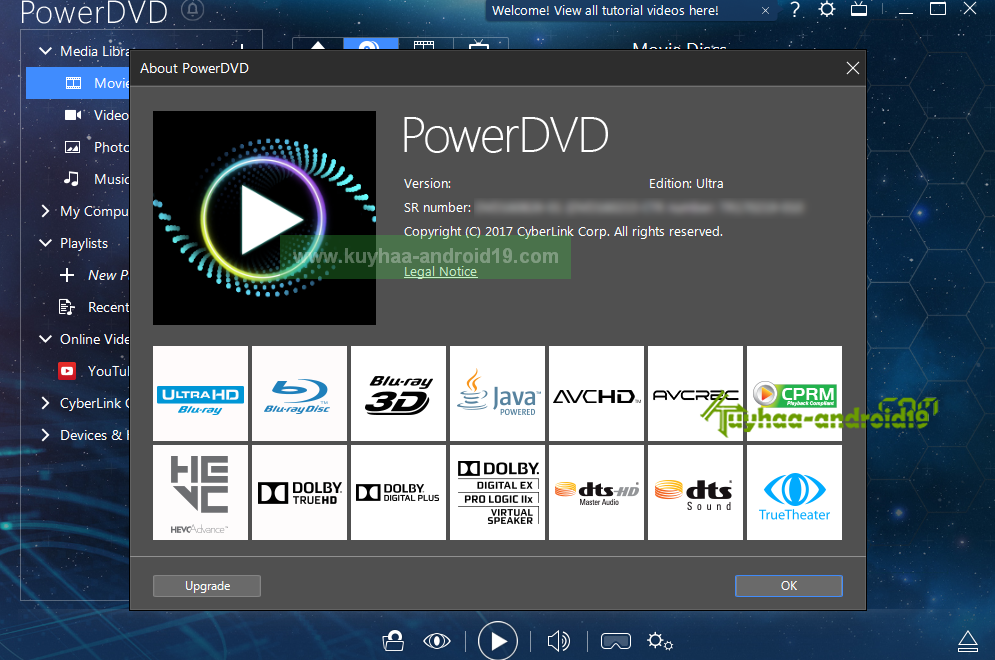Screen dimensions: 995x660
Task: Click the dts-HD Master Audio logo
Action: pos(596,492)
